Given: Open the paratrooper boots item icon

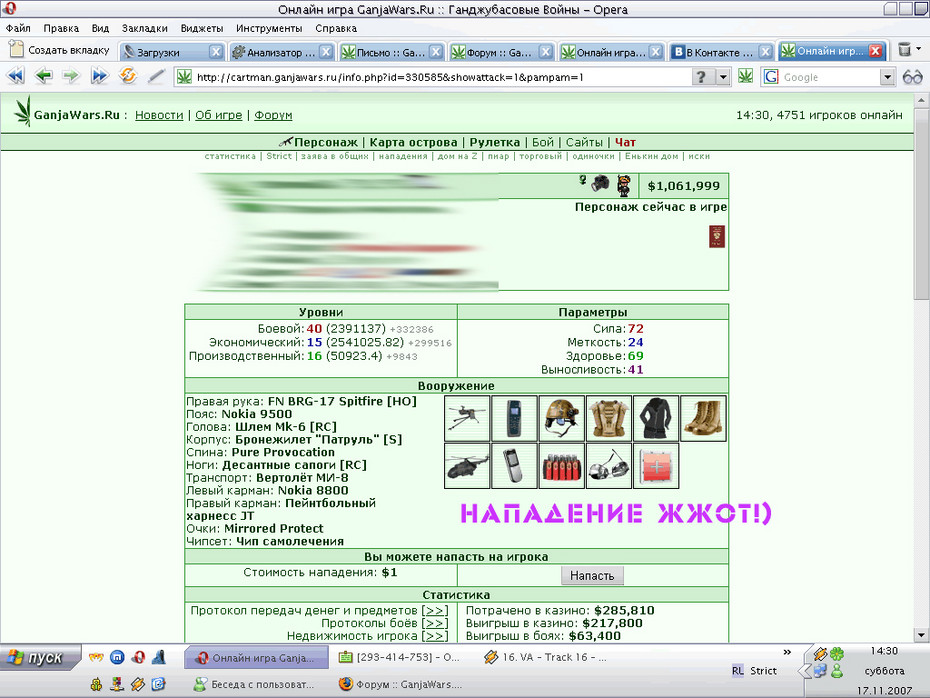Looking at the screenshot, I should pos(703,418).
